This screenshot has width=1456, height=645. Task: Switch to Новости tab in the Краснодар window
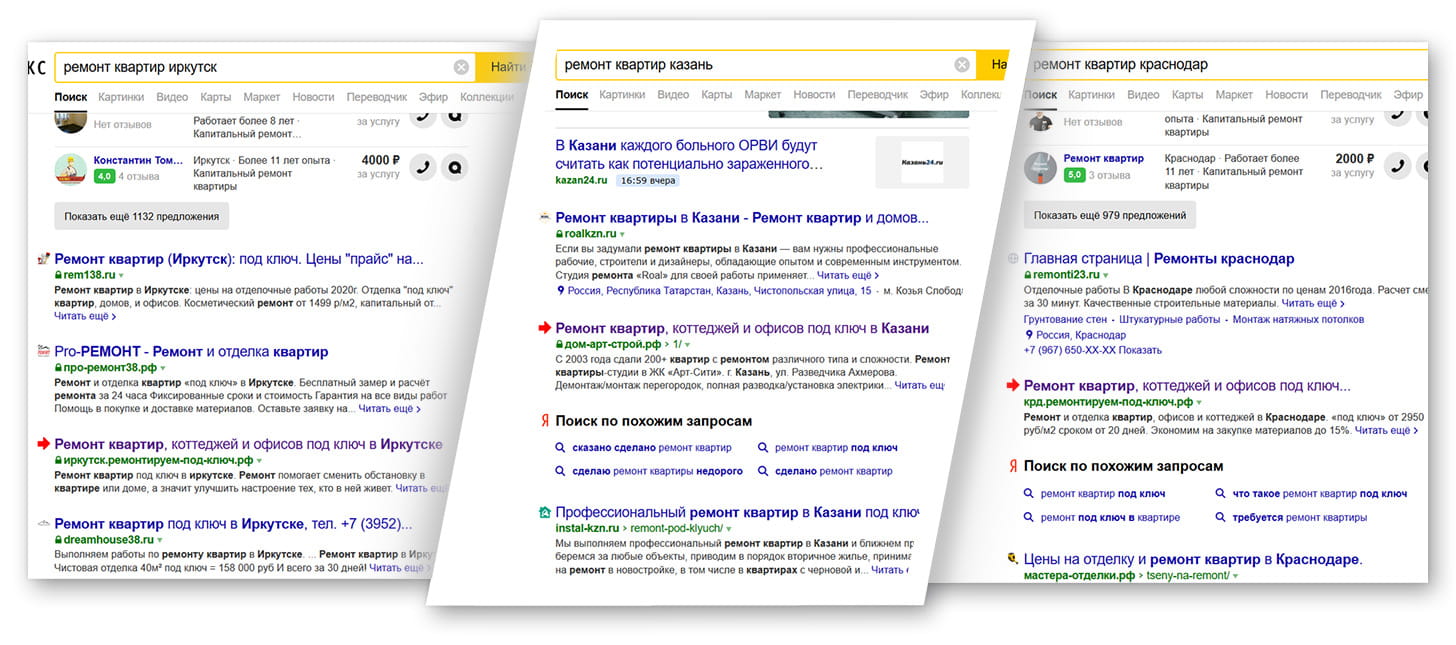[1286, 95]
